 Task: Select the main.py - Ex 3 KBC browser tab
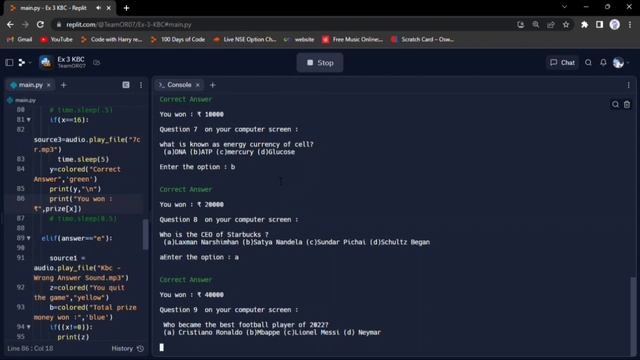point(53,8)
